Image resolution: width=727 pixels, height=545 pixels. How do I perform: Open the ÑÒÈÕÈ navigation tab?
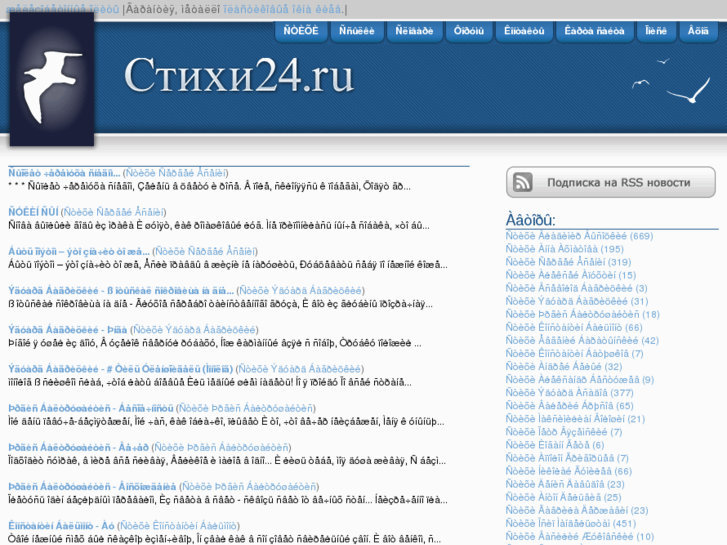(301, 31)
